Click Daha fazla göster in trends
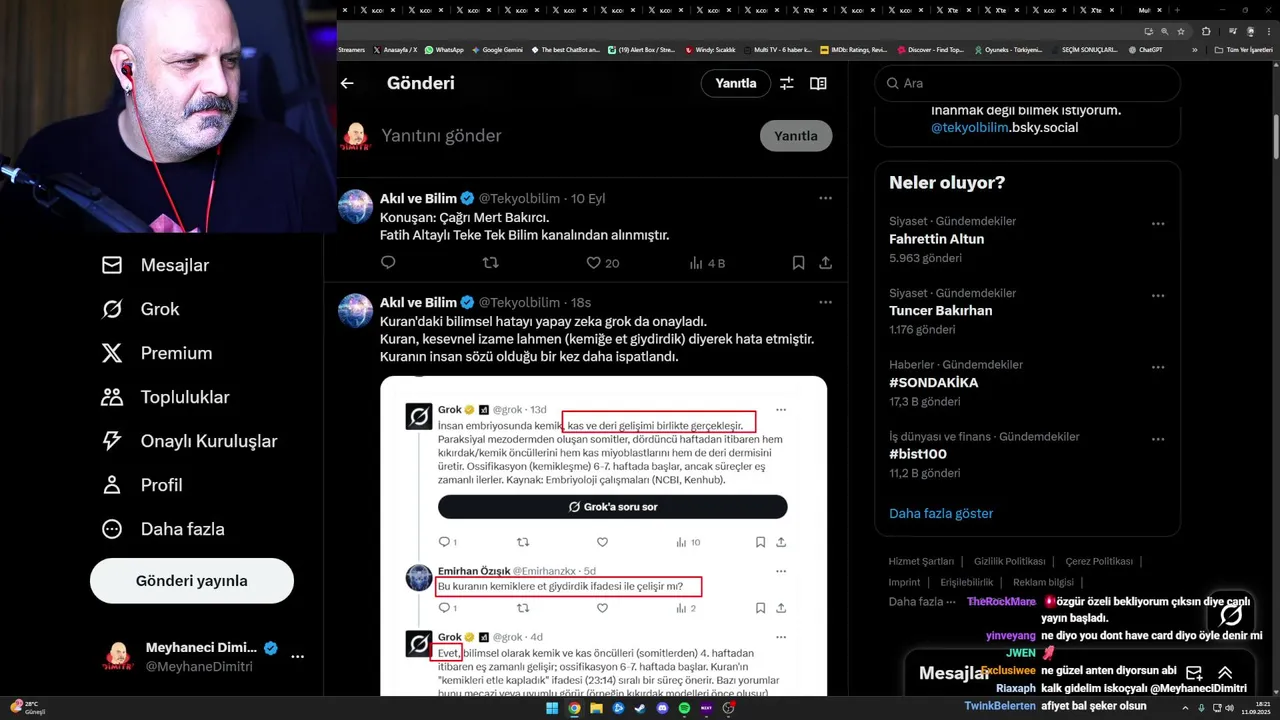This screenshot has width=1280, height=720. (941, 513)
